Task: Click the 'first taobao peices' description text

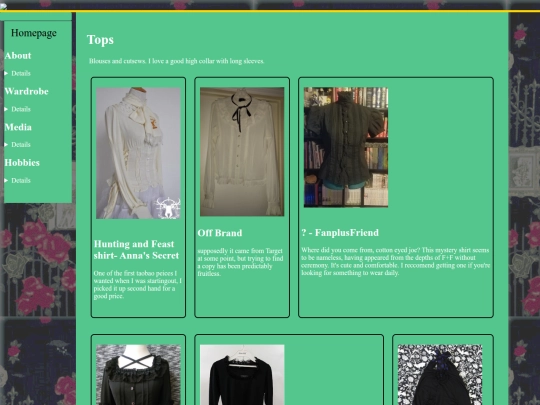Action: point(137,285)
